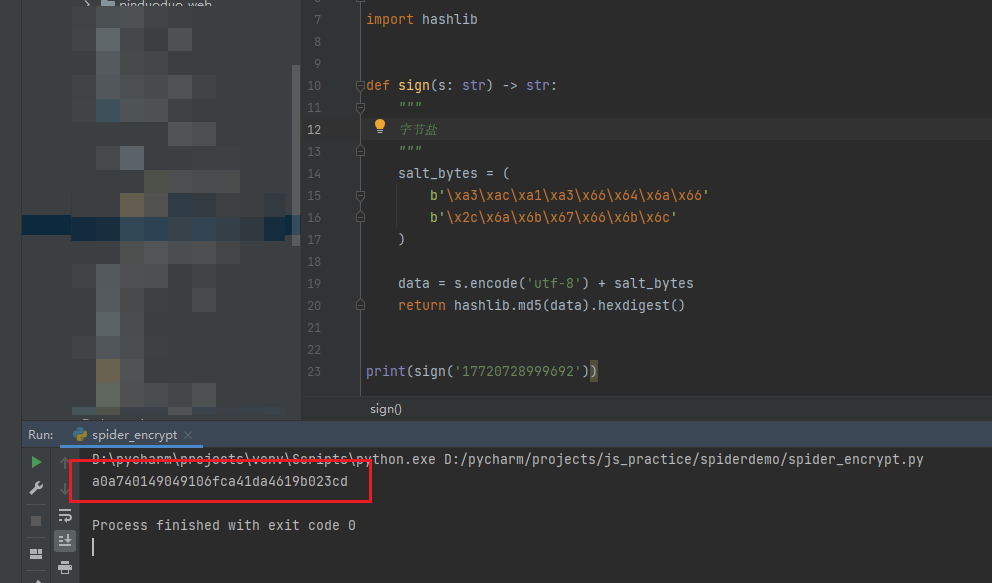Click line number 23 in the gutter
Viewport: 992px width, 583px height.
315,372
